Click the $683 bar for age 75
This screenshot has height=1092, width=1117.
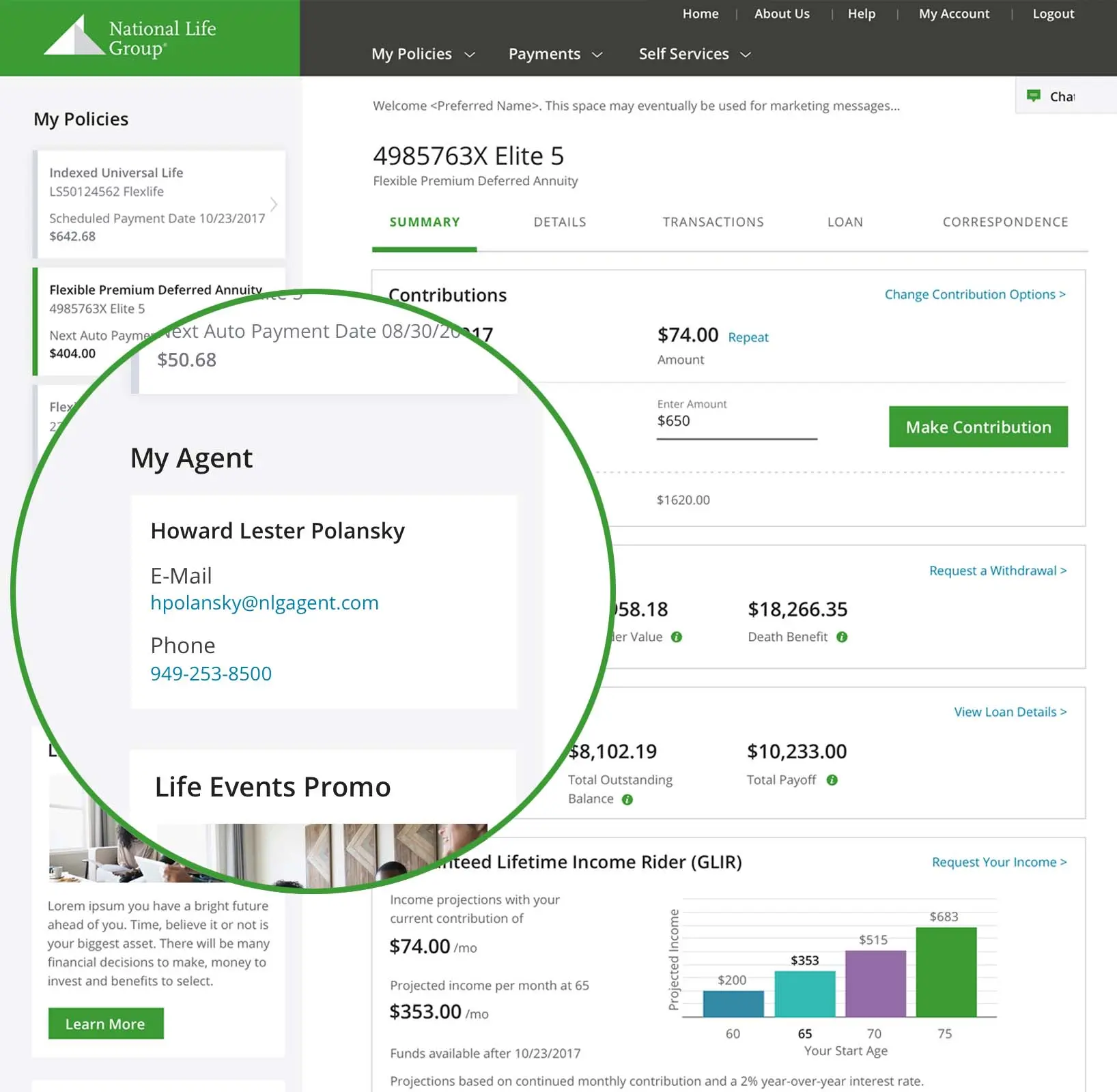(946, 973)
